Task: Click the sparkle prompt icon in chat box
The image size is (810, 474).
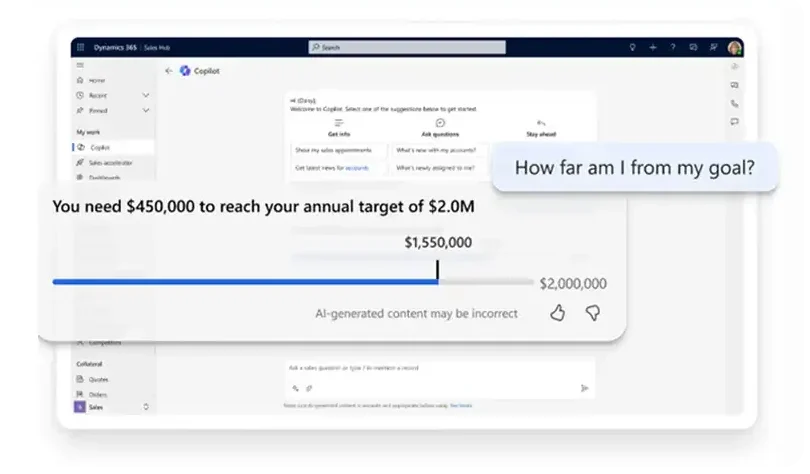Action: click(295, 388)
